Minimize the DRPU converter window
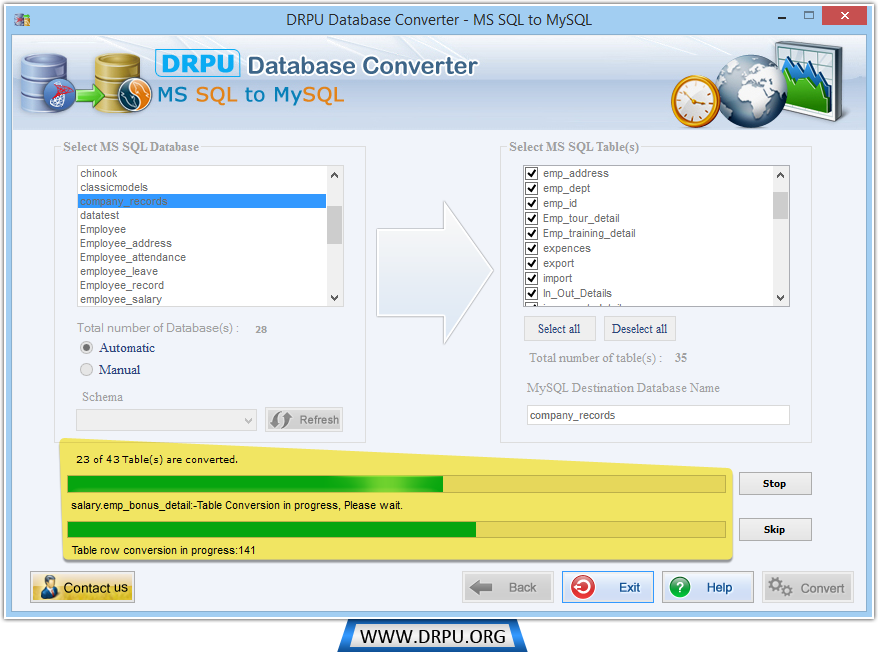 (782, 18)
